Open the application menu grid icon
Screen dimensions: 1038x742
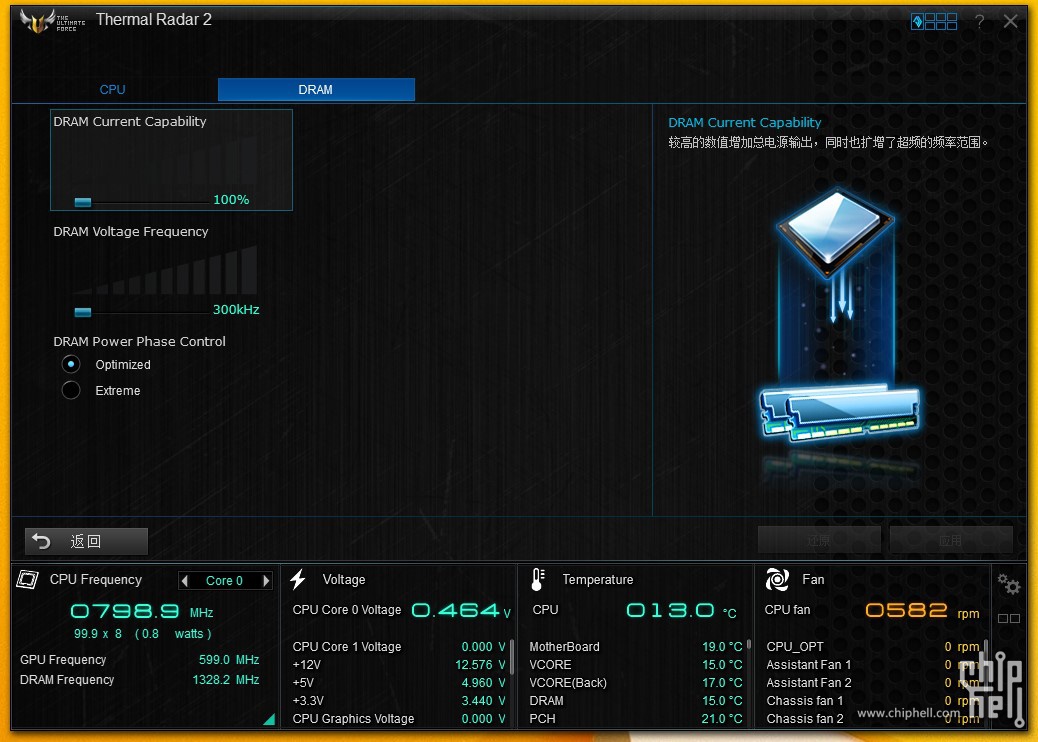pyautogui.click(x=934, y=22)
